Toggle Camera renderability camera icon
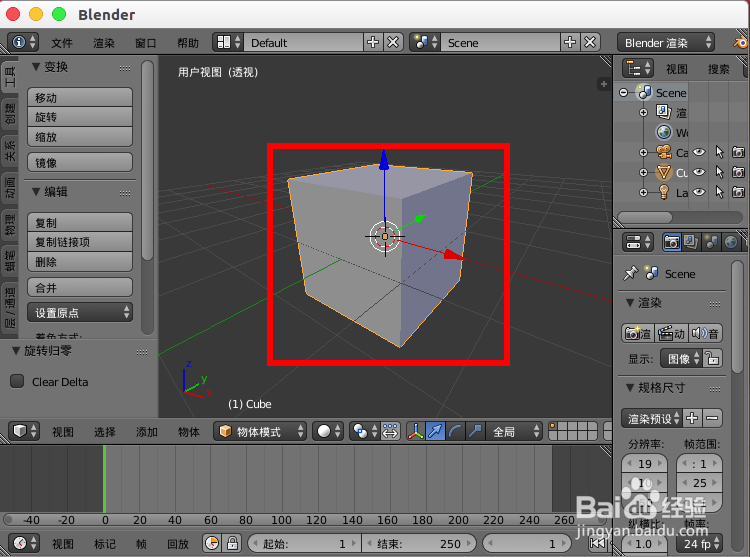 click(739, 152)
